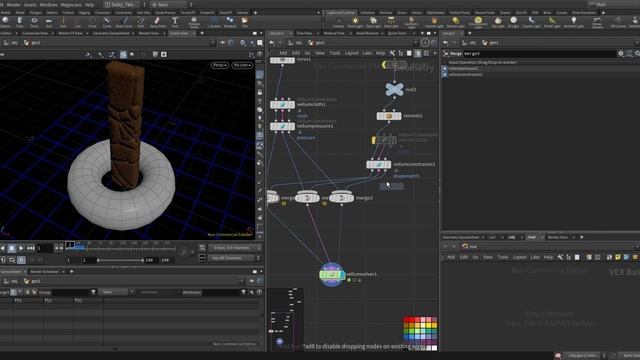Toggle list mode in network view toolbar

pos(409,53)
